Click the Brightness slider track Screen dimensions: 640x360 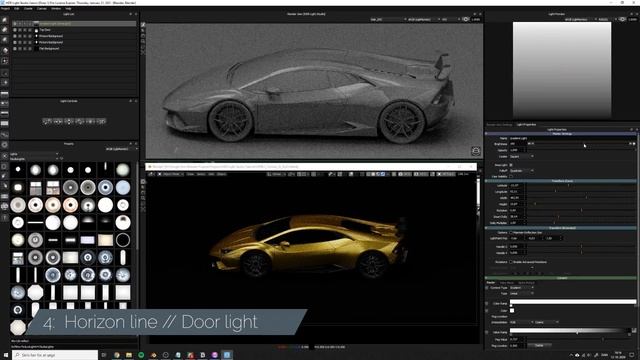(581, 144)
